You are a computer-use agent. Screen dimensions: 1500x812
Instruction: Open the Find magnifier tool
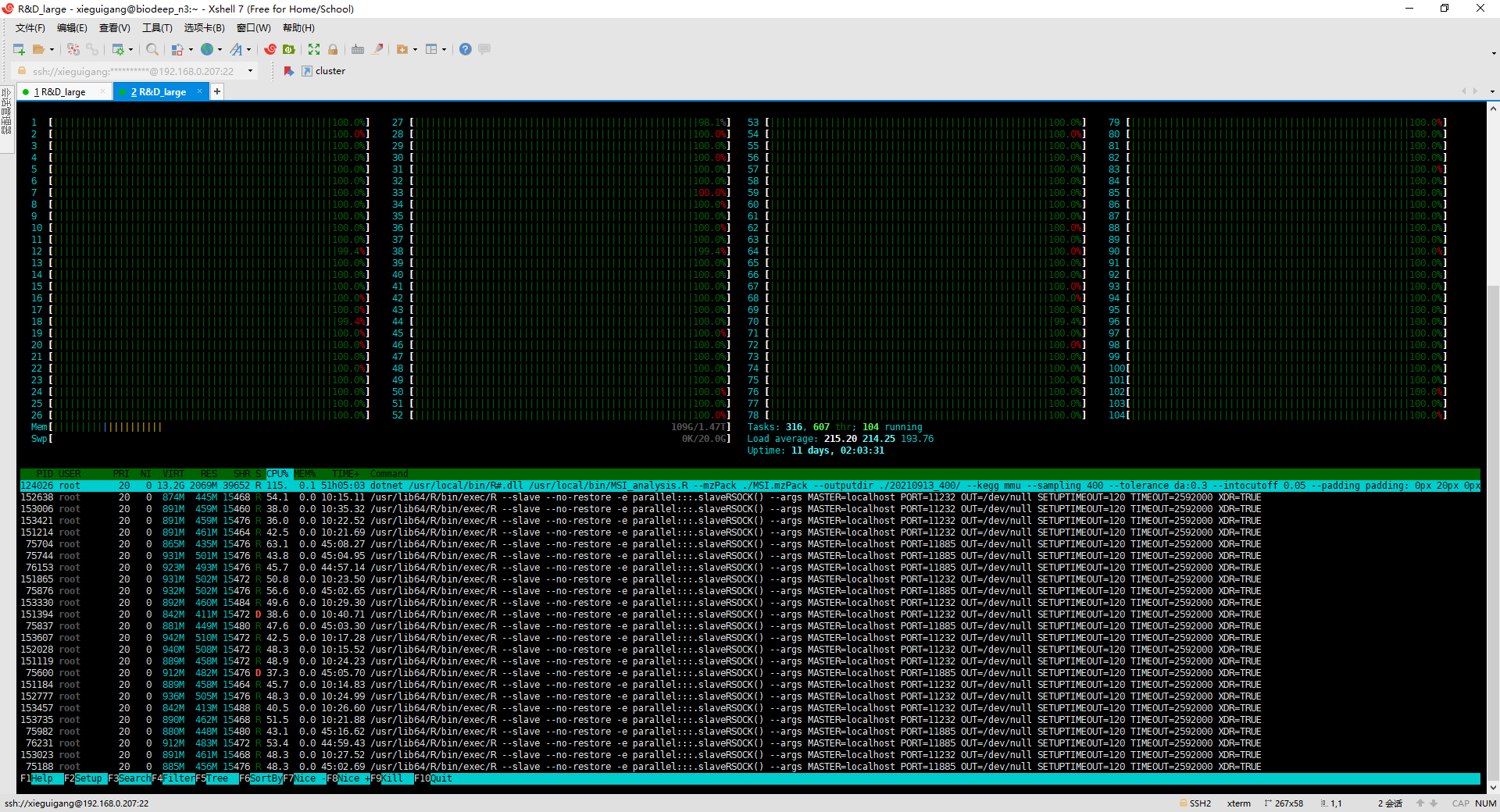click(152, 49)
